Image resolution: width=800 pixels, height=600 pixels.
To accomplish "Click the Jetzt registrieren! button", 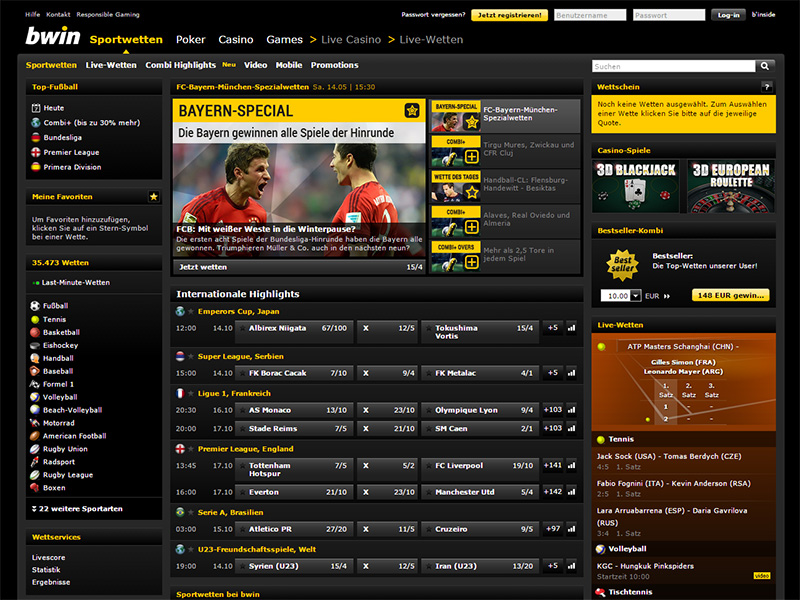I will [509, 15].
